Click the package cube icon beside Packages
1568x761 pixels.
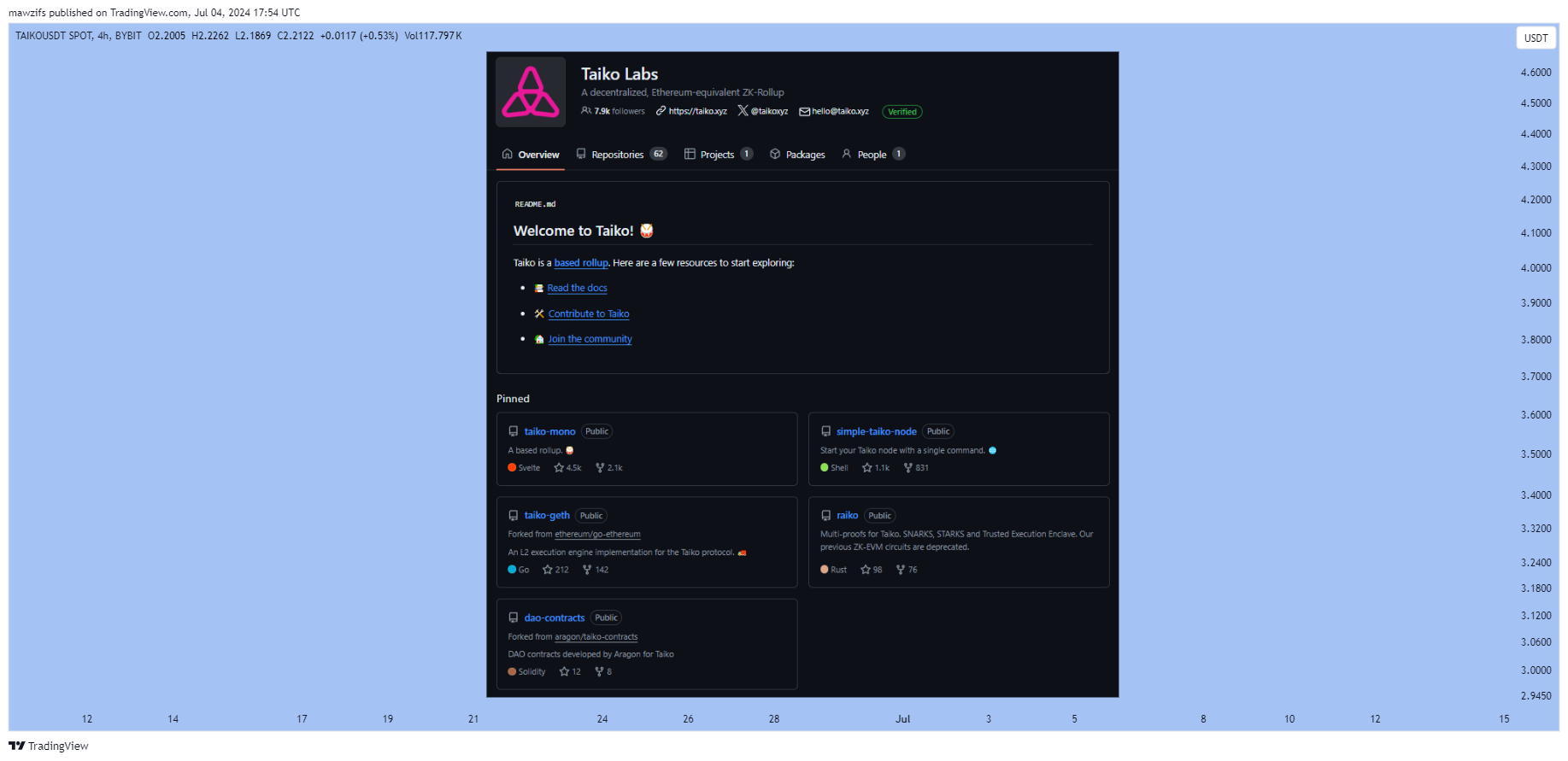(775, 154)
